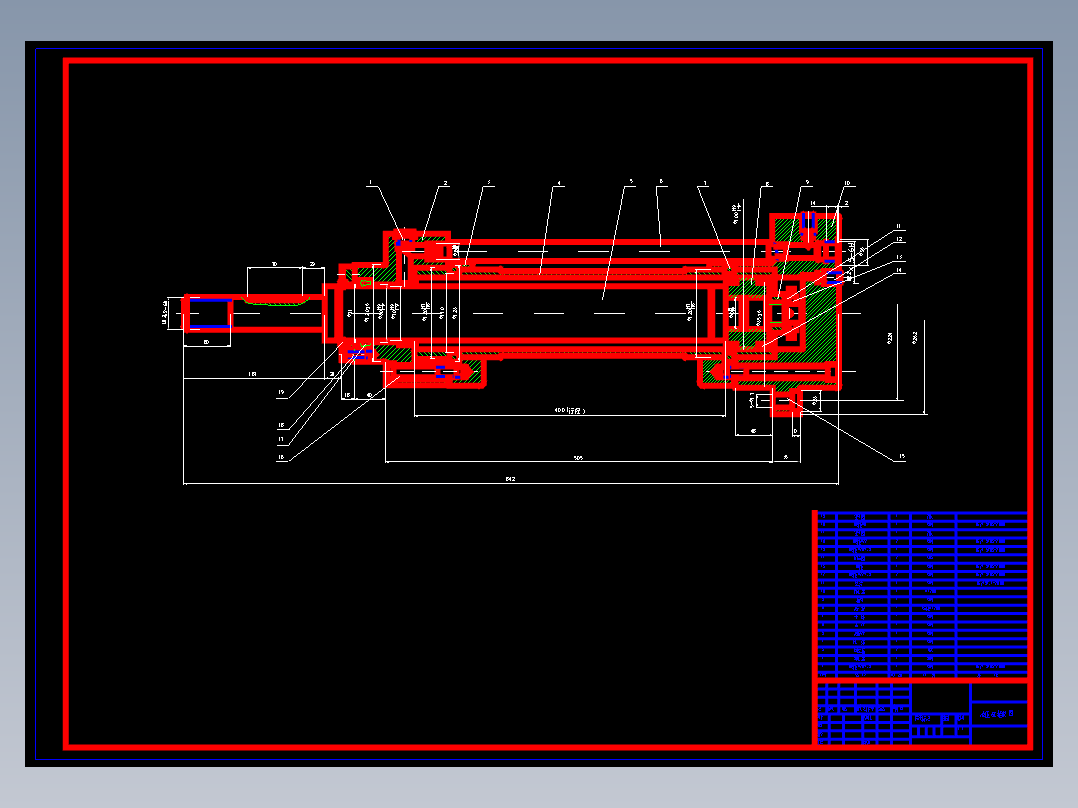Click part callout number 5 label
The height and width of the screenshot is (808, 1078).
(x=631, y=182)
